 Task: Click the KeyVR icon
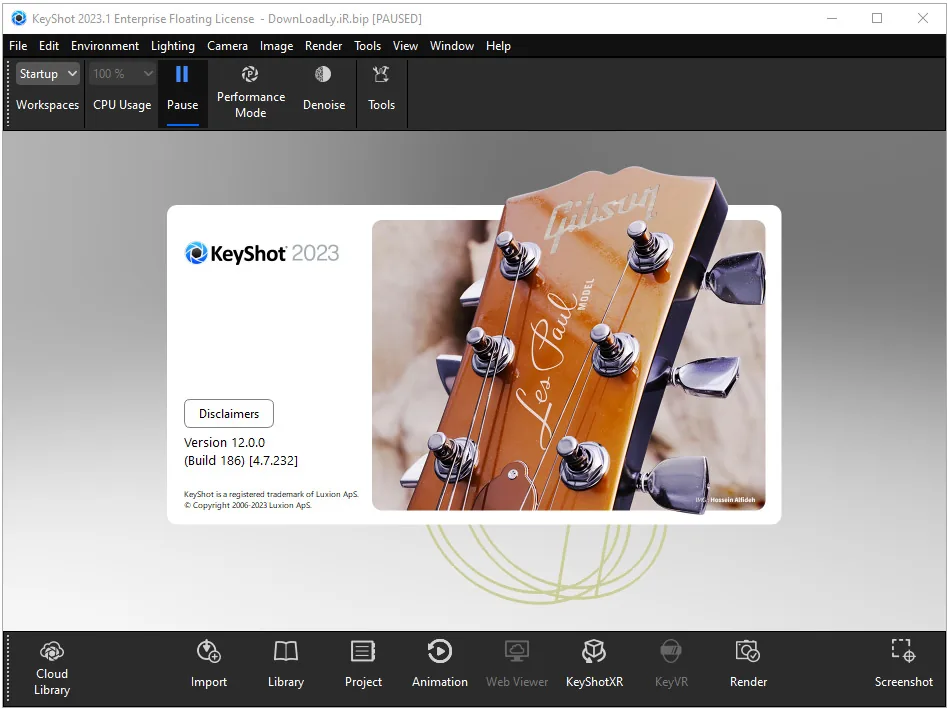click(x=671, y=651)
